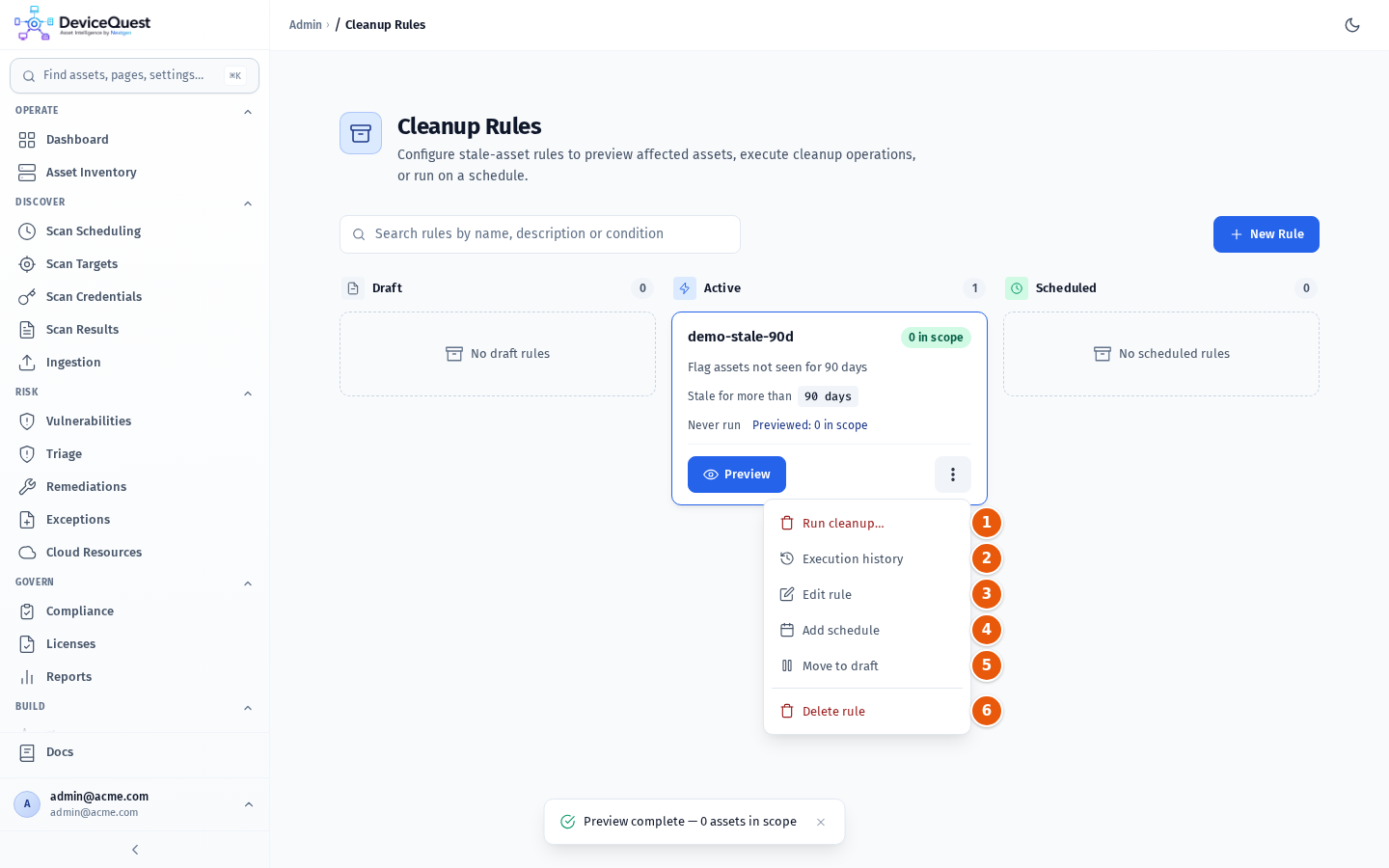Navigate to Scan Targets
The width and height of the screenshot is (1389, 868).
pos(134,264)
